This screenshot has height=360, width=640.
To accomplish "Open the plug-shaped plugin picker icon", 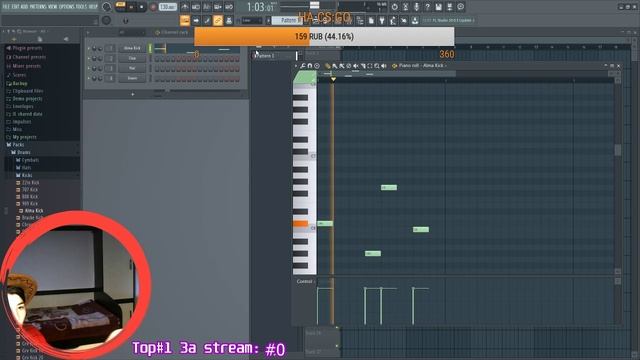I will click(382, 20).
